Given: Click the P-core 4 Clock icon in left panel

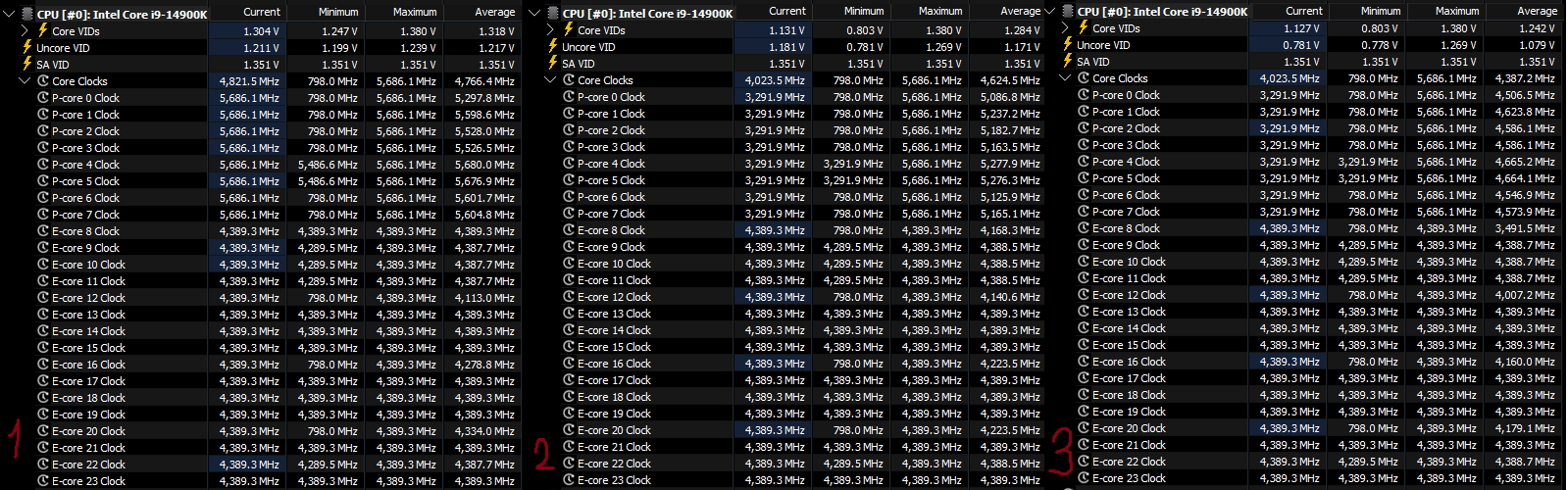Looking at the screenshot, I should [43, 165].
